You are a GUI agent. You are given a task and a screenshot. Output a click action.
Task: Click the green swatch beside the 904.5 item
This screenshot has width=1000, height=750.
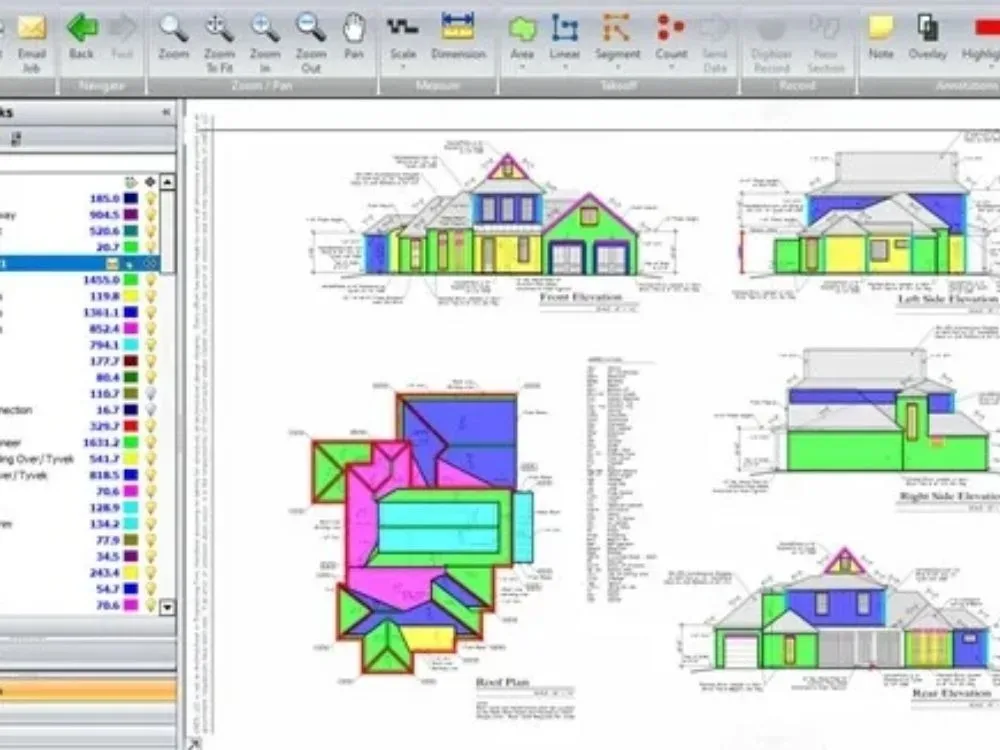pos(130,213)
